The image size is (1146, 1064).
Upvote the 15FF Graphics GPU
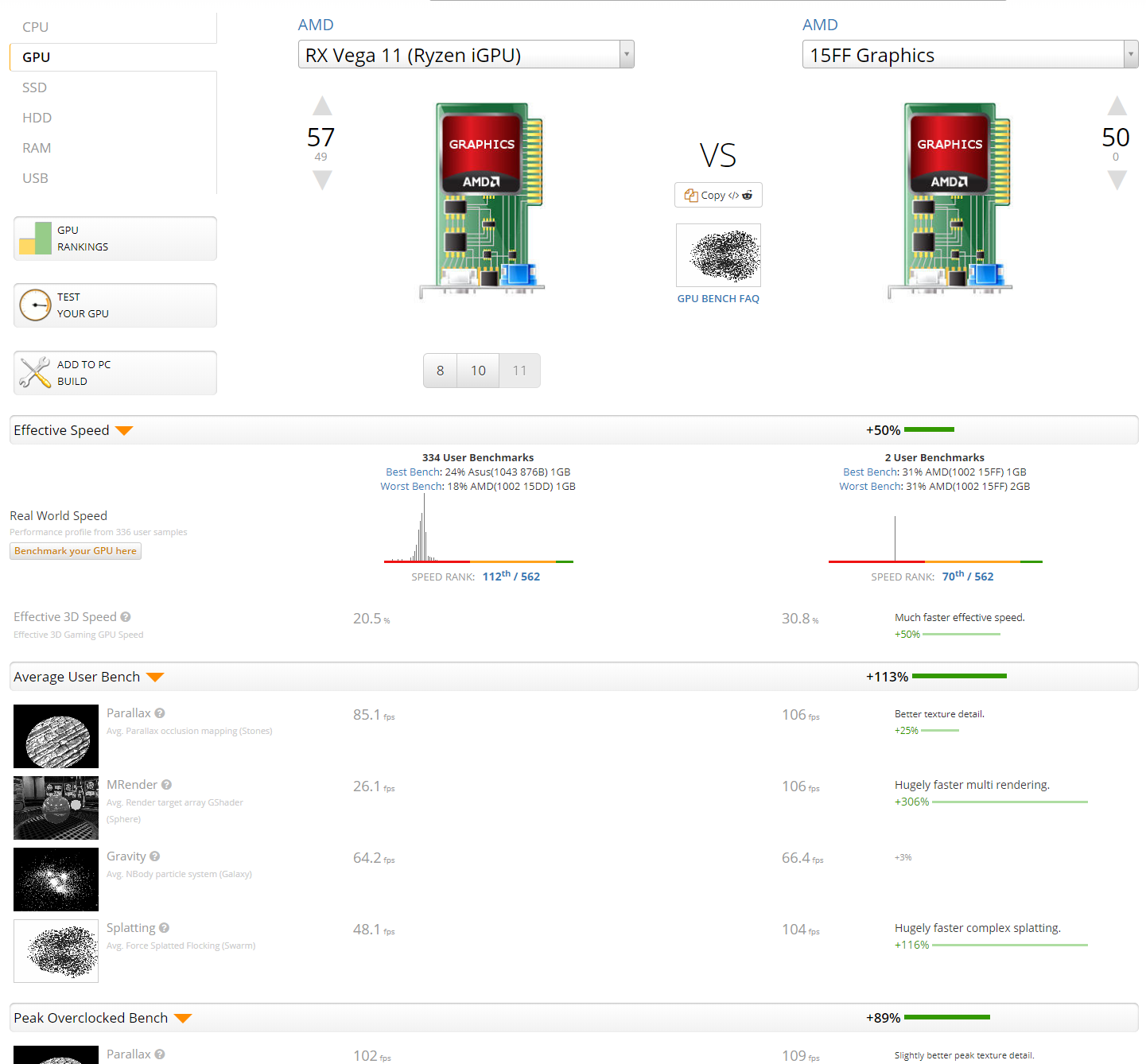coord(1117,106)
